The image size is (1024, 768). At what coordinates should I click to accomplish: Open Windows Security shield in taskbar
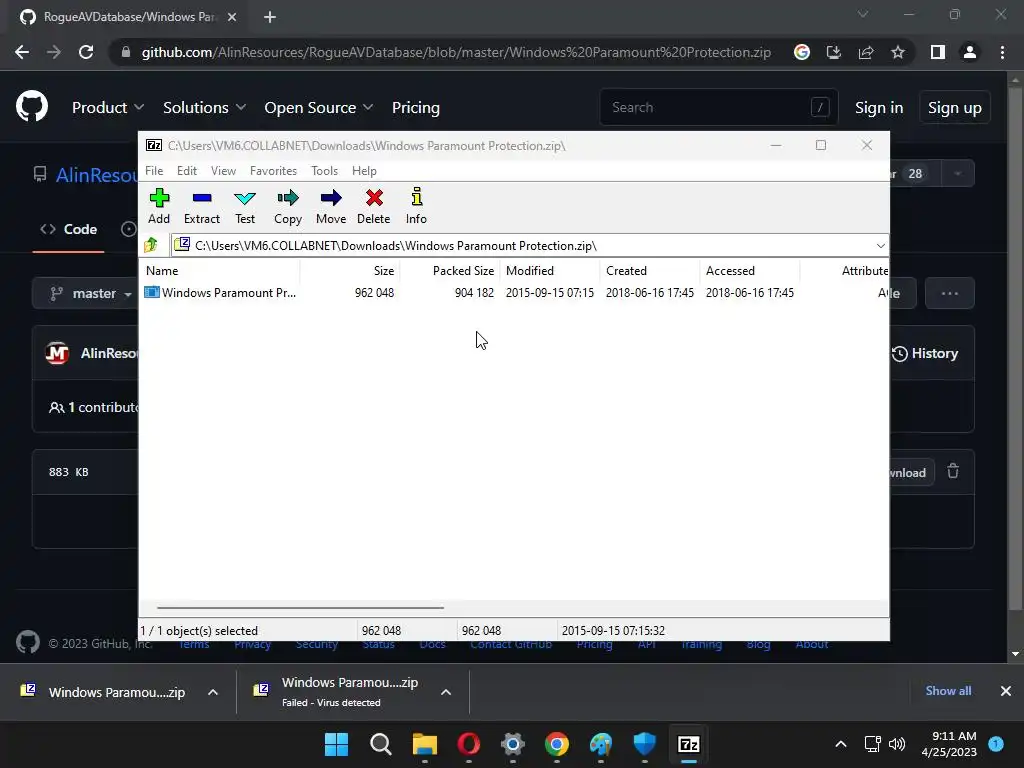point(645,744)
